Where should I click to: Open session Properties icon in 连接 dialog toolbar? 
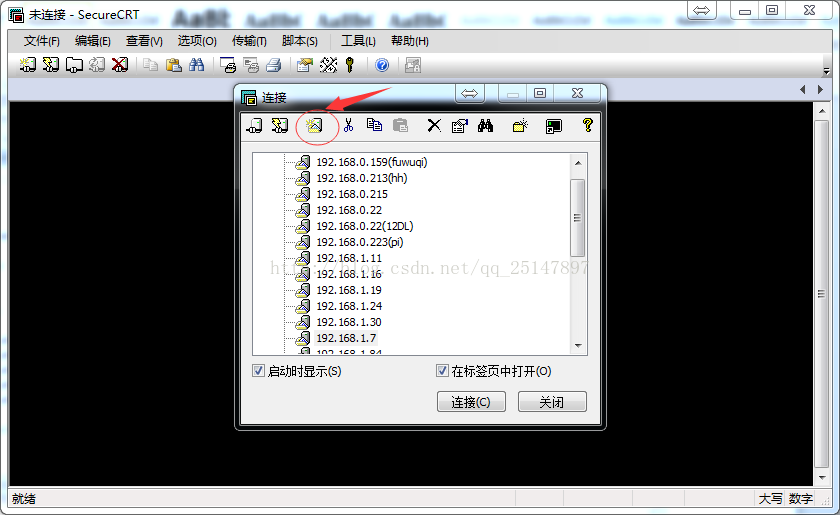coord(460,125)
